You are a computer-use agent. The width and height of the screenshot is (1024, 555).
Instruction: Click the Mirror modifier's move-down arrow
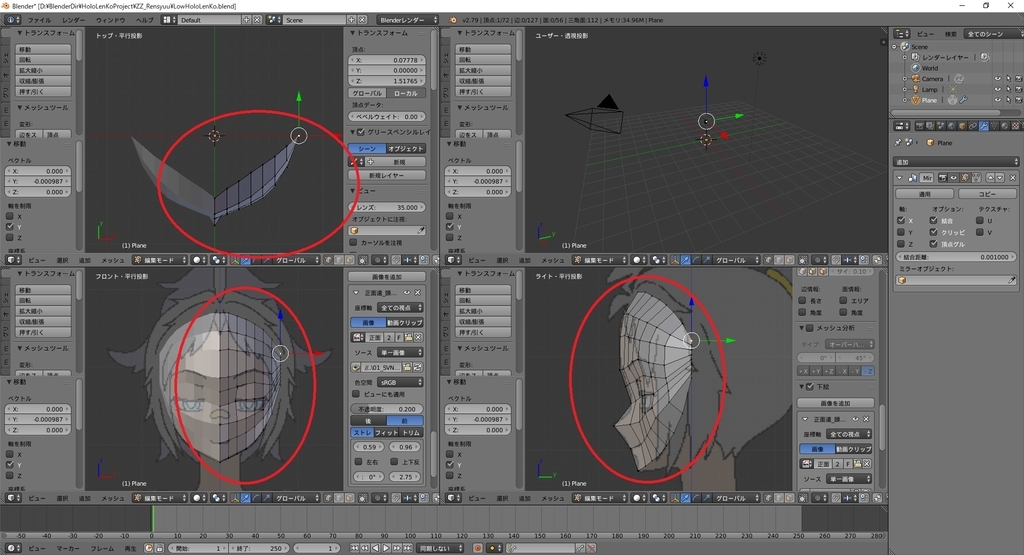click(x=1000, y=178)
